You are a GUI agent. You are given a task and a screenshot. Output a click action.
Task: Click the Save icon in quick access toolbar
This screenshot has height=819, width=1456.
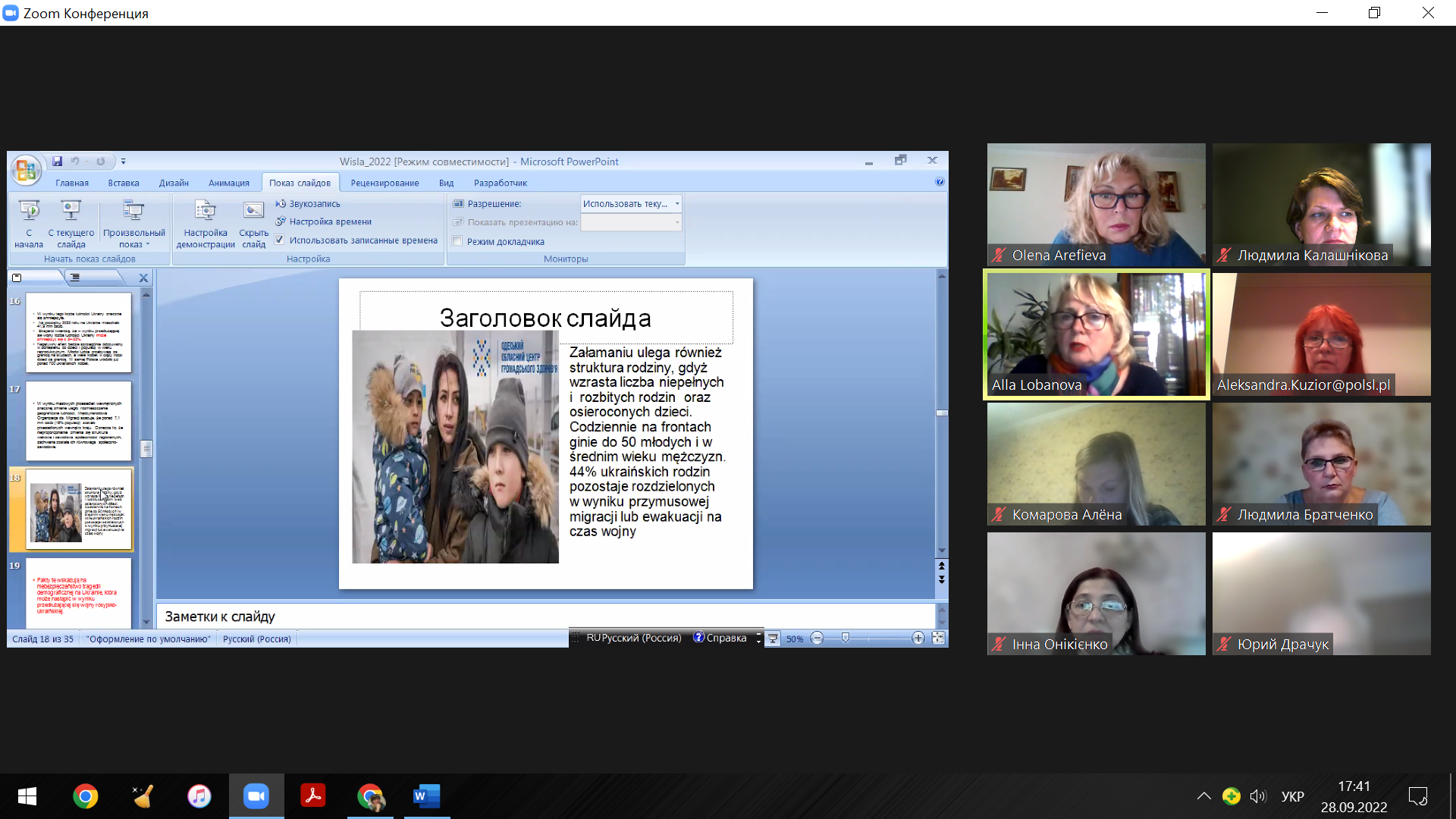(57, 162)
